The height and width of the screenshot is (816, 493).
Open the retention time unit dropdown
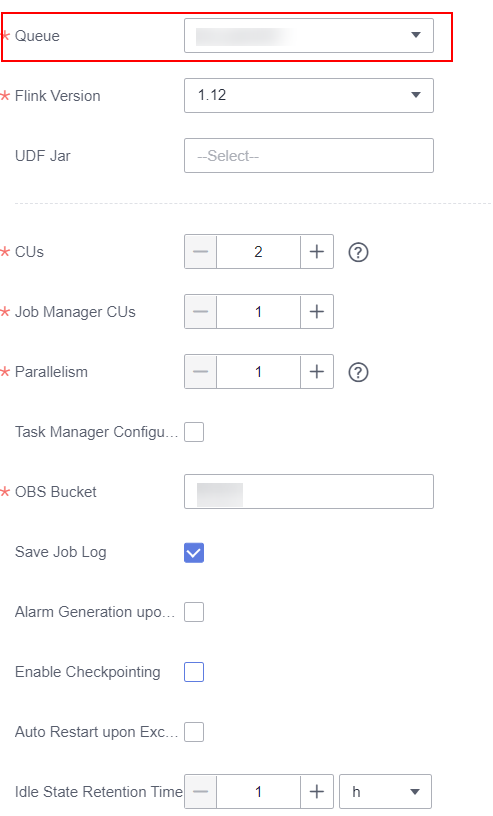click(385, 792)
